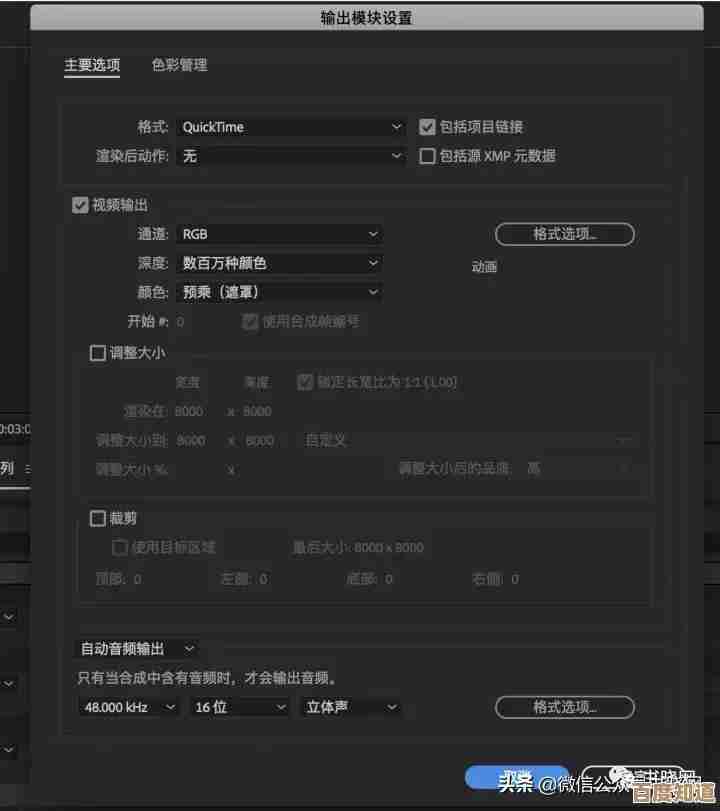
Task: Expand the 深度 数百万种颜色 dropdown
Action: (279, 263)
